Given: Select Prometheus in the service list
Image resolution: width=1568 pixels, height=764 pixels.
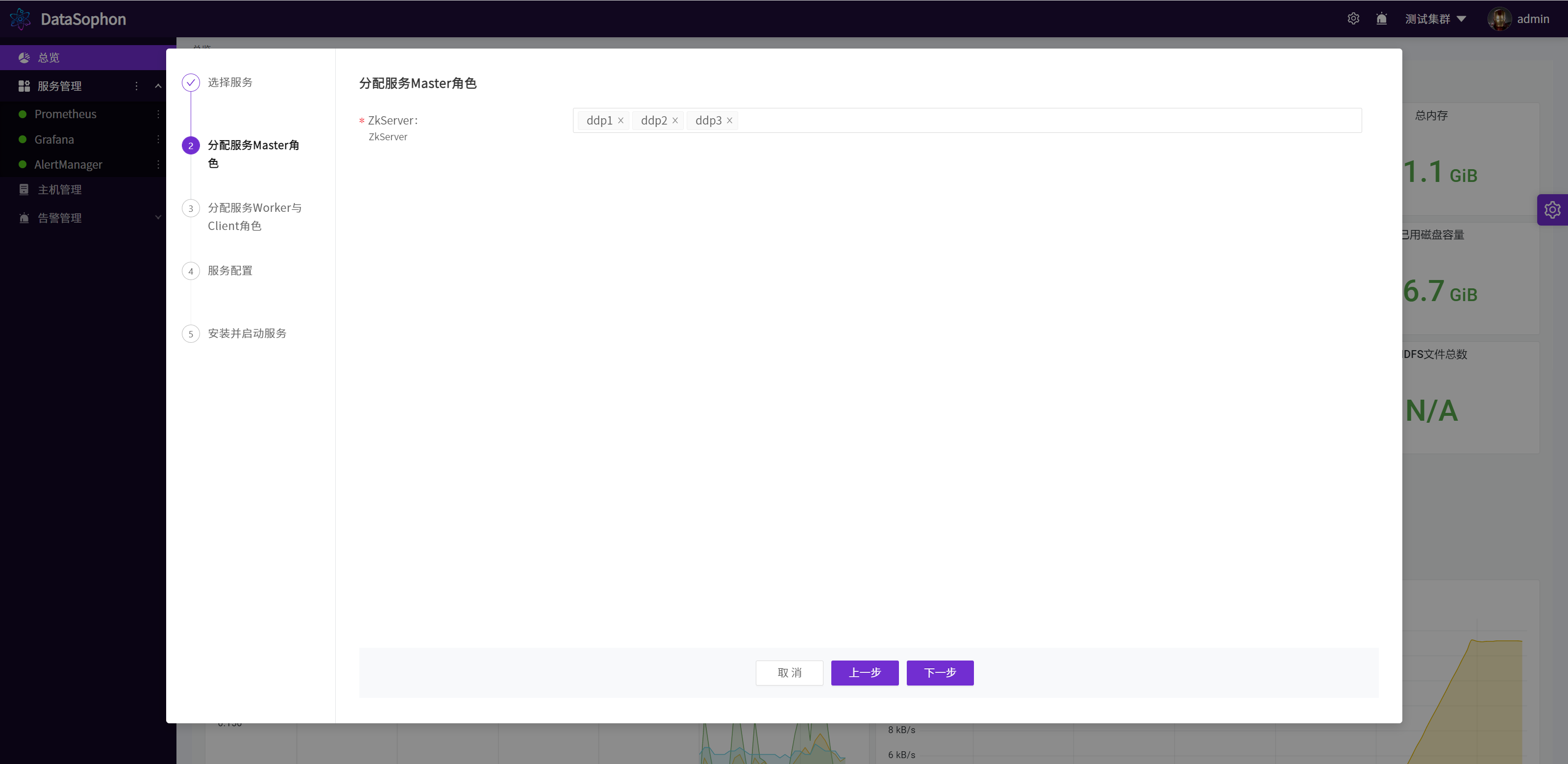Looking at the screenshot, I should [x=65, y=114].
